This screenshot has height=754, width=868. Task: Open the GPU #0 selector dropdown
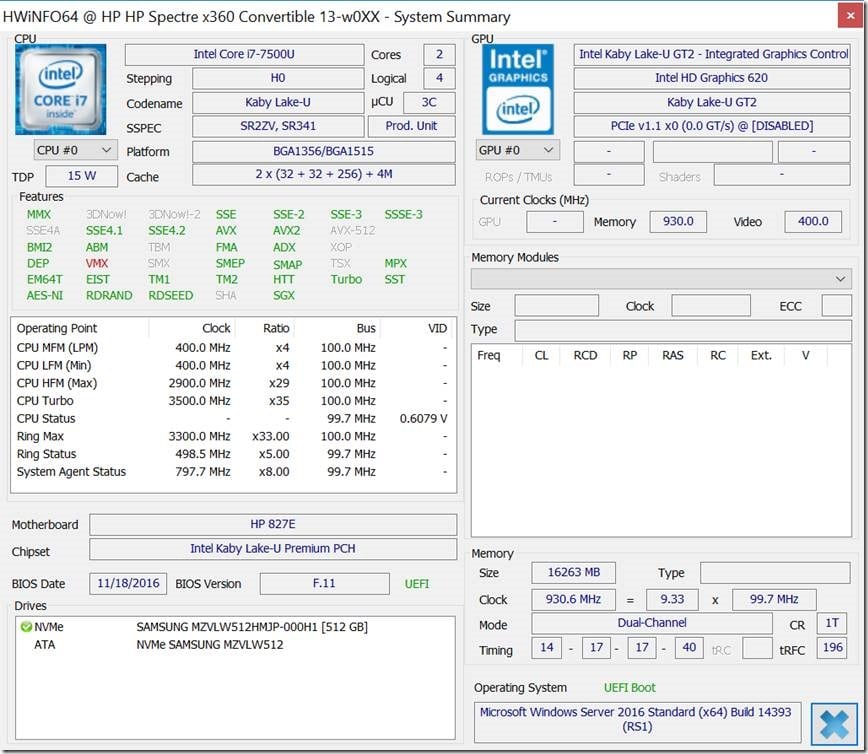518,150
